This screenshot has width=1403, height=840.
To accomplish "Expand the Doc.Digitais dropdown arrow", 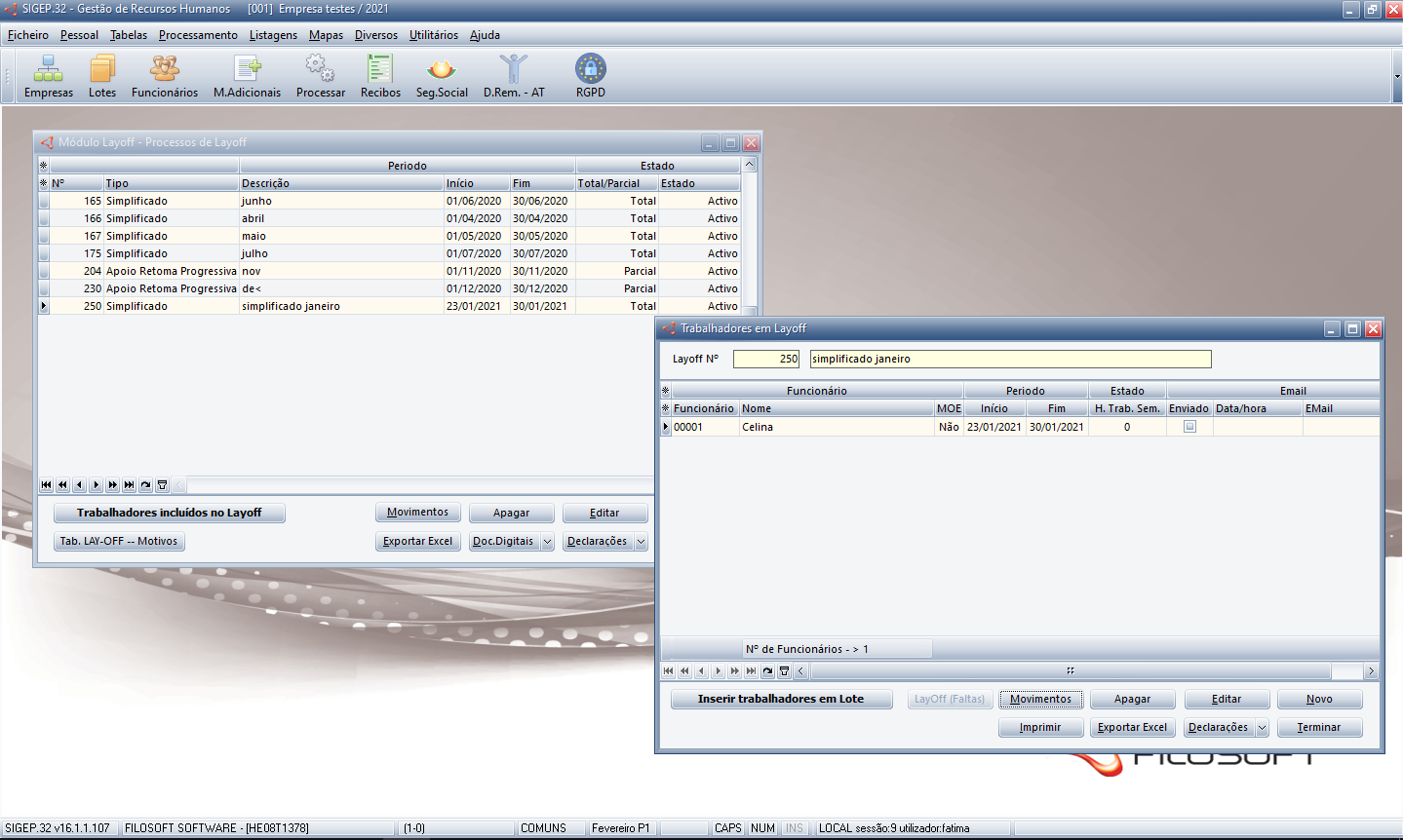I will pyautogui.click(x=547, y=542).
